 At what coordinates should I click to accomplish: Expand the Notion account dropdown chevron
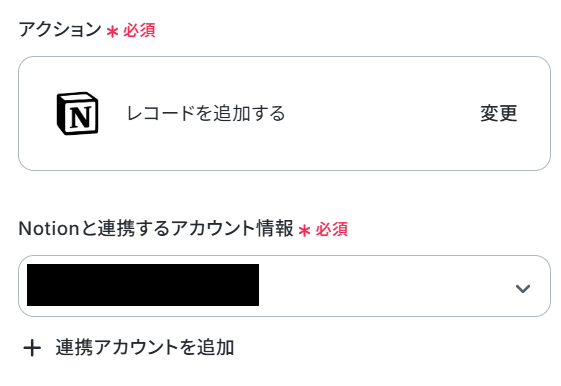click(x=522, y=288)
